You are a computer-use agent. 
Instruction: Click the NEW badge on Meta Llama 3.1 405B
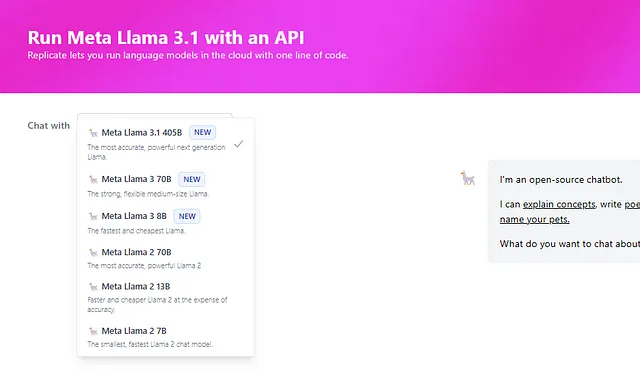tap(202, 132)
